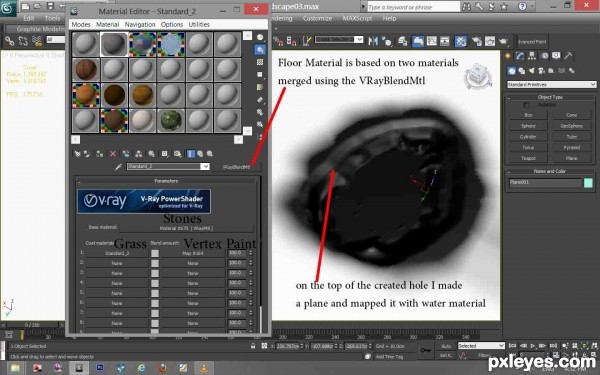
Task: Click the ViewCube in the viewport
Action: (x=477, y=75)
